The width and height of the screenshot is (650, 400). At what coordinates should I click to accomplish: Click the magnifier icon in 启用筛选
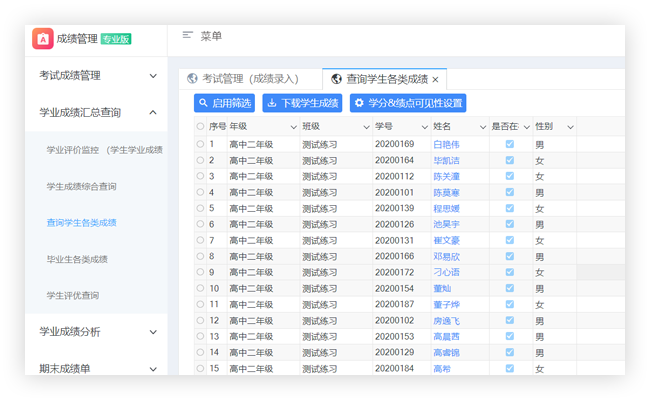pyautogui.click(x=204, y=103)
